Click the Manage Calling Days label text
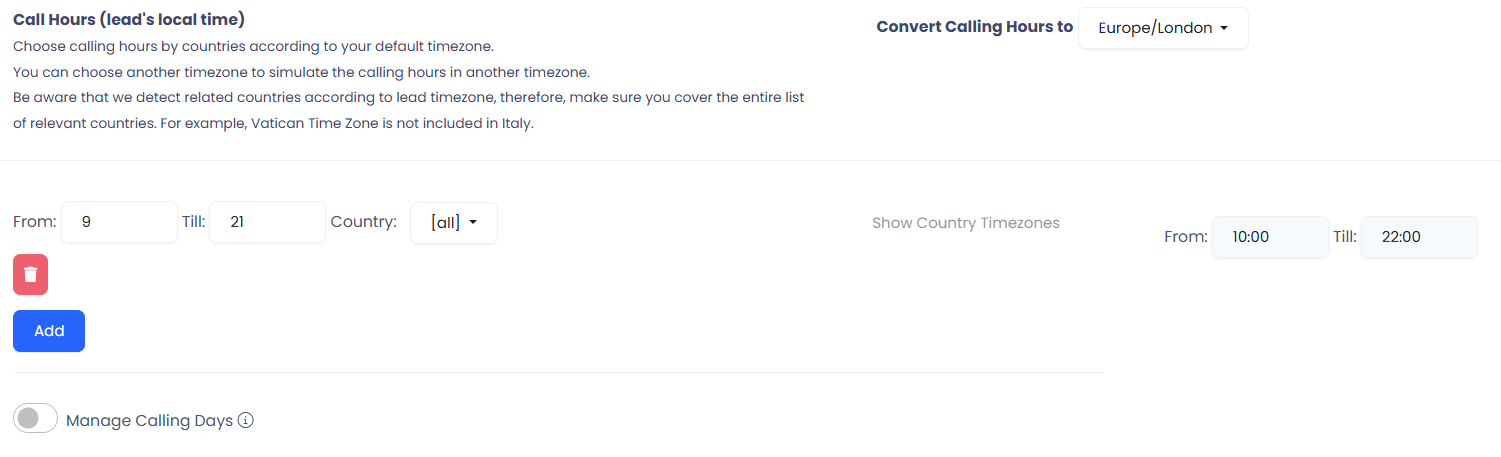Screen dimensions: 1501x457 [149, 420]
